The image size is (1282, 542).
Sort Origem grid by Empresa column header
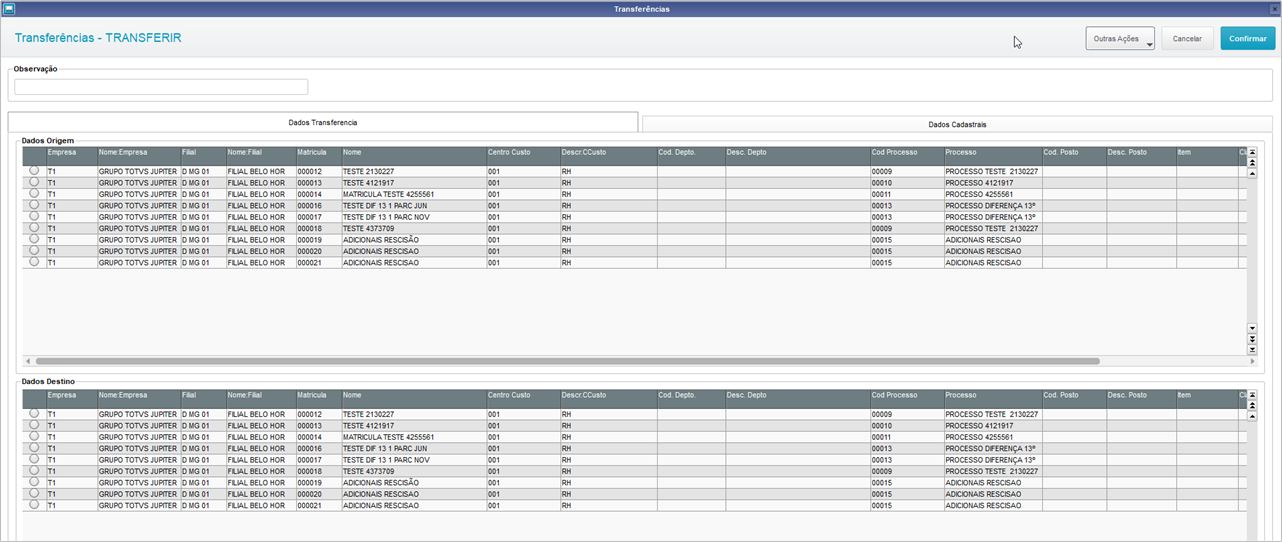pyautogui.click(x=72, y=157)
